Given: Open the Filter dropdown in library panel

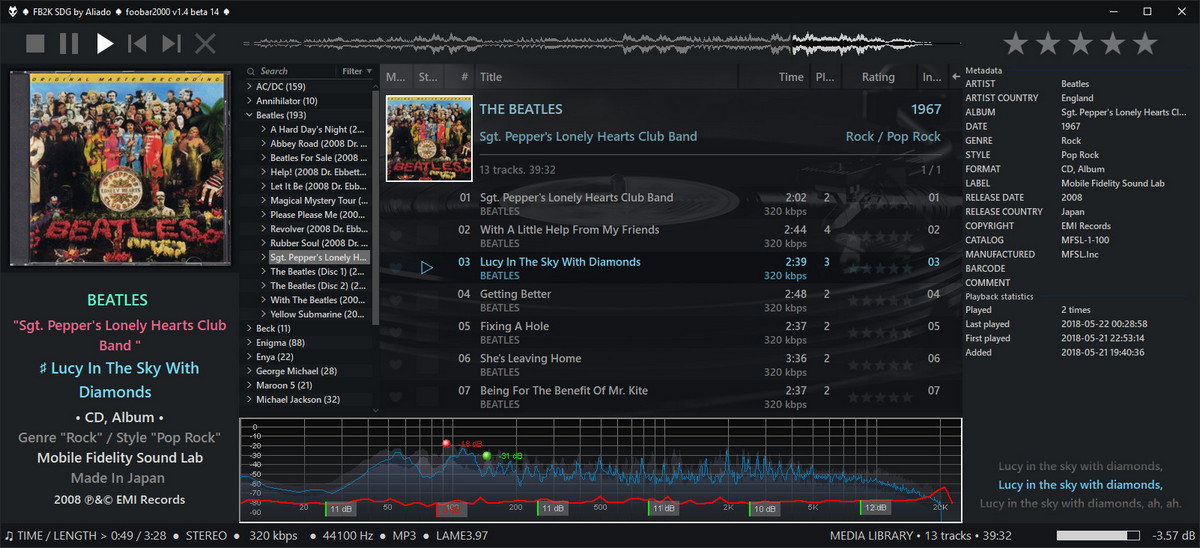Looking at the screenshot, I should coord(357,72).
